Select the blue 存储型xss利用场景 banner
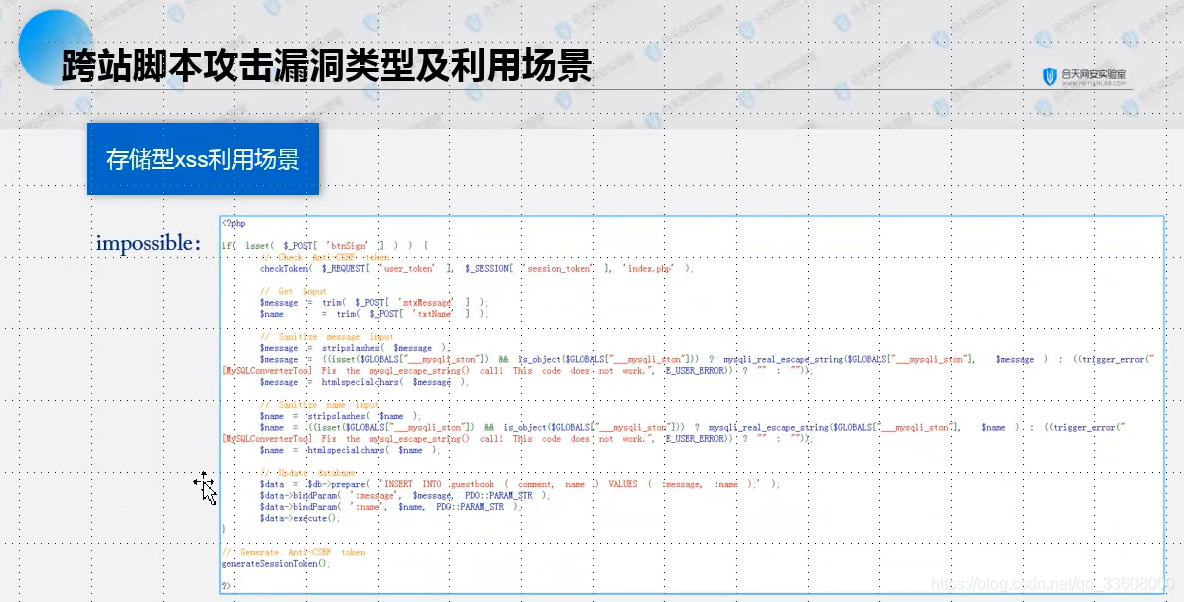This screenshot has width=1184, height=602. (x=202, y=158)
